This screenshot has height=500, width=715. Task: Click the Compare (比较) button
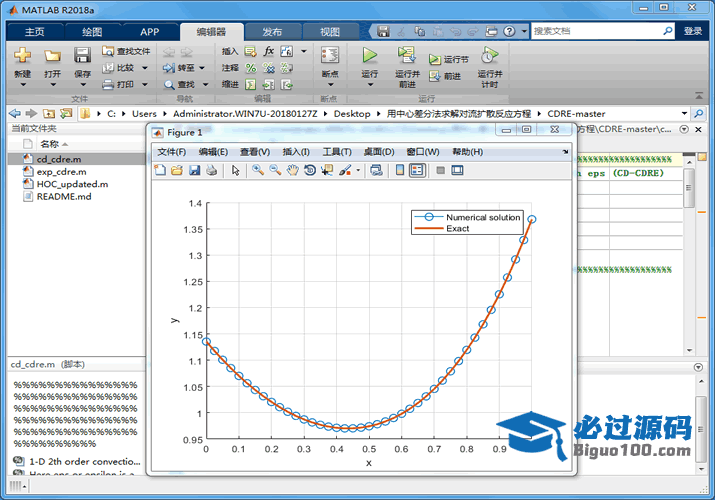click(x=119, y=67)
